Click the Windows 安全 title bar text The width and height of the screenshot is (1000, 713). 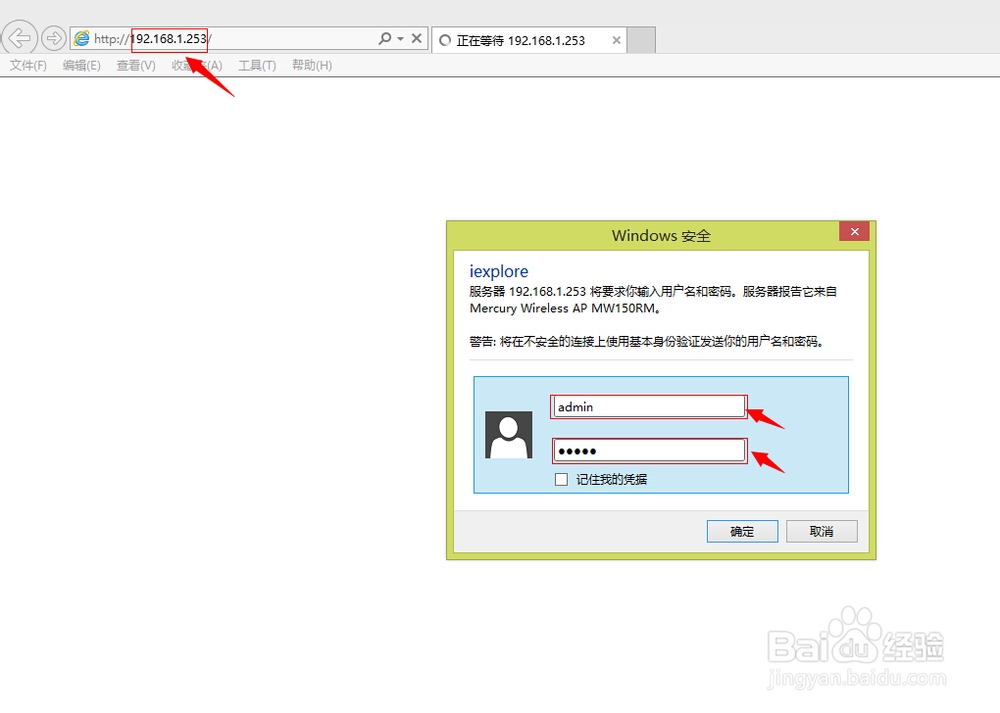(661, 236)
